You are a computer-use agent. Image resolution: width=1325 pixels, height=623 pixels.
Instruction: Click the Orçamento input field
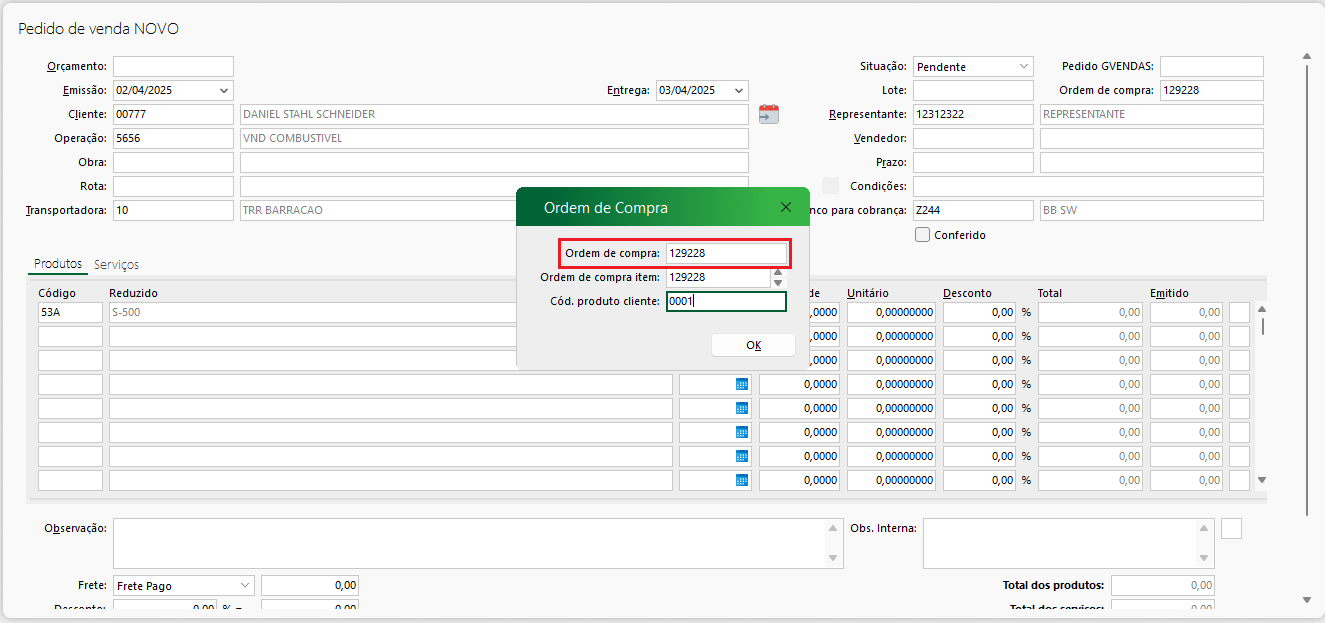[x=173, y=66]
